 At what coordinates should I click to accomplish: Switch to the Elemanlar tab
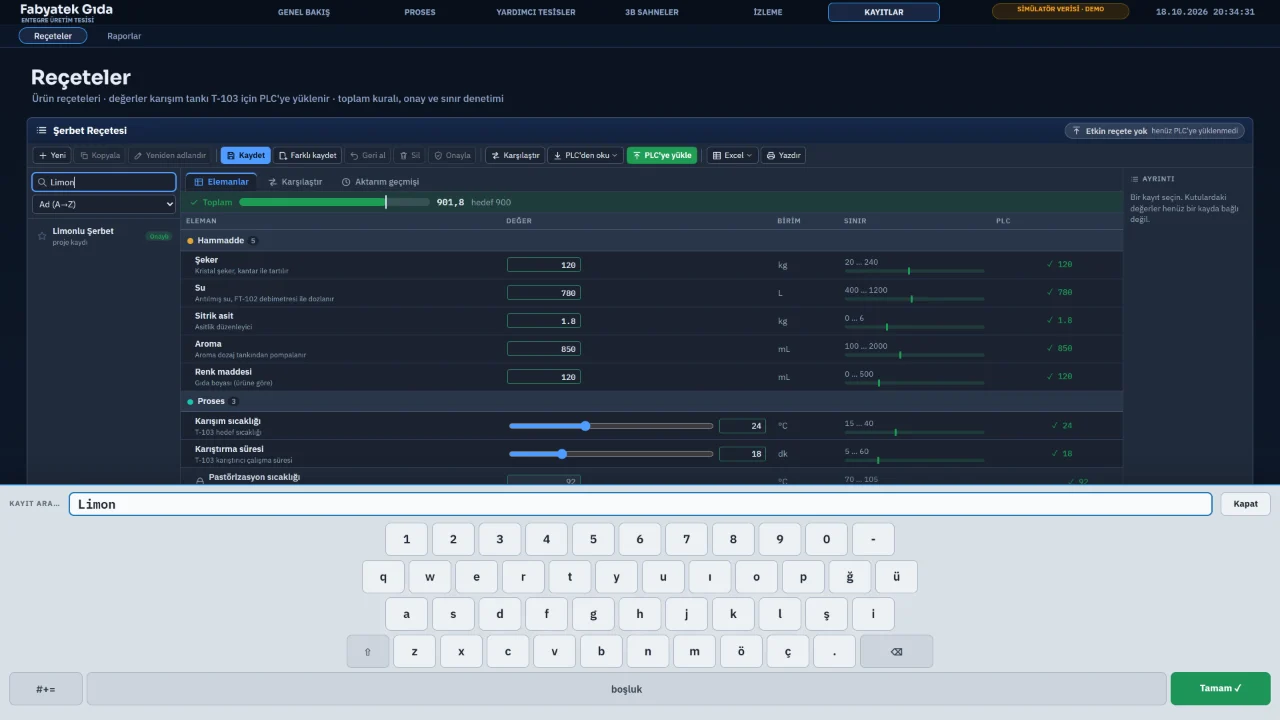pos(221,182)
